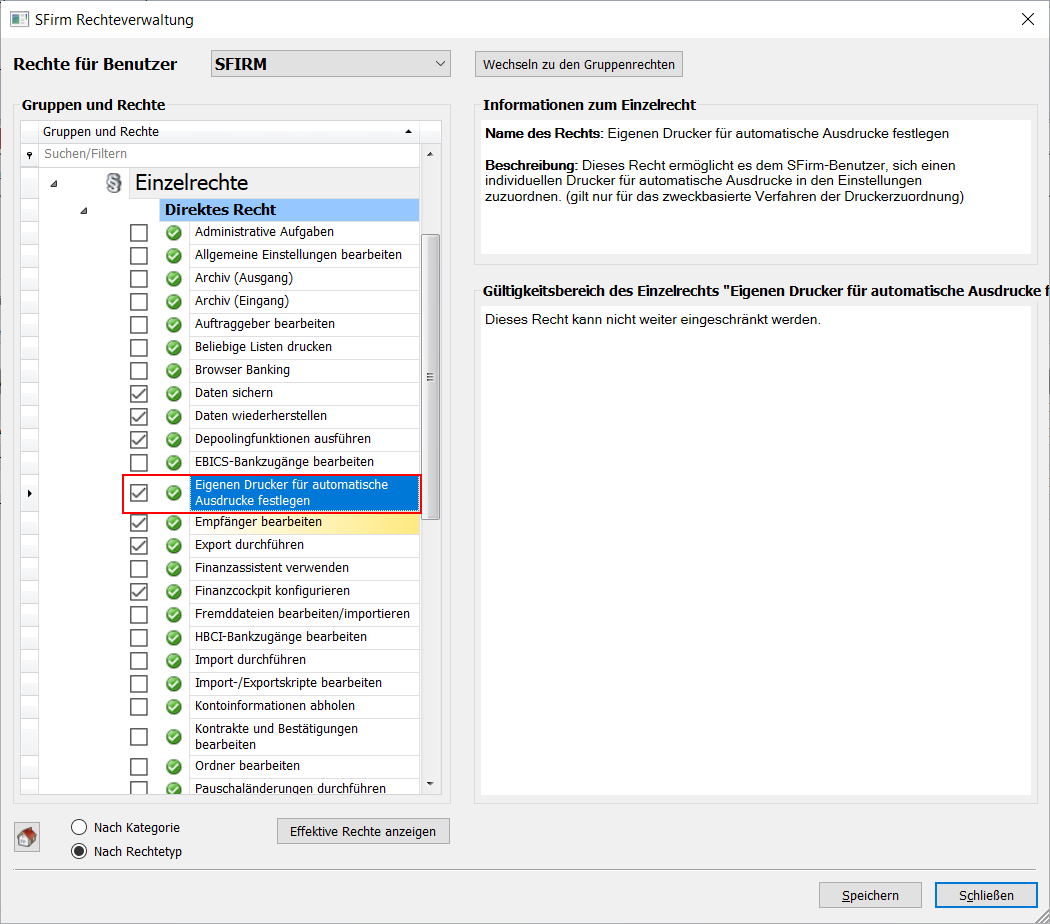Check the Kontoinformationen abholen checkbox
Viewport: 1050px width, 924px height.
coord(139,706)
